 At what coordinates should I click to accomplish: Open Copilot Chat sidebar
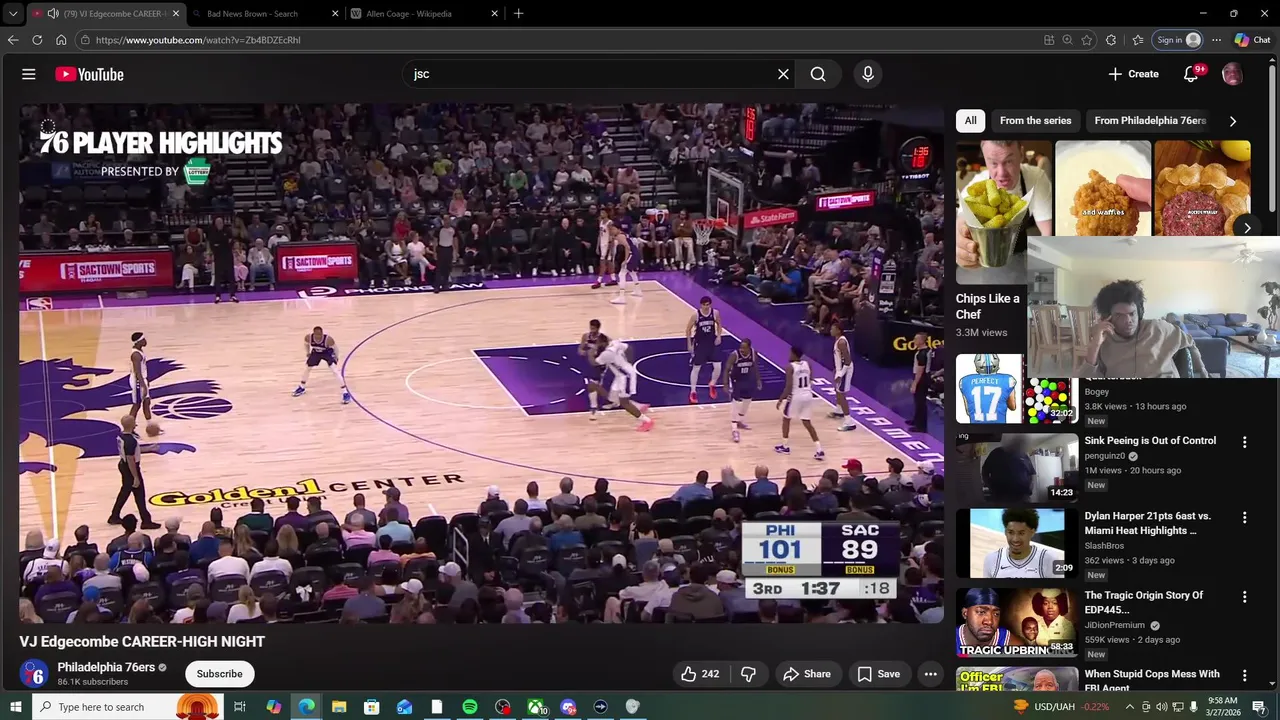[1252, 40]
